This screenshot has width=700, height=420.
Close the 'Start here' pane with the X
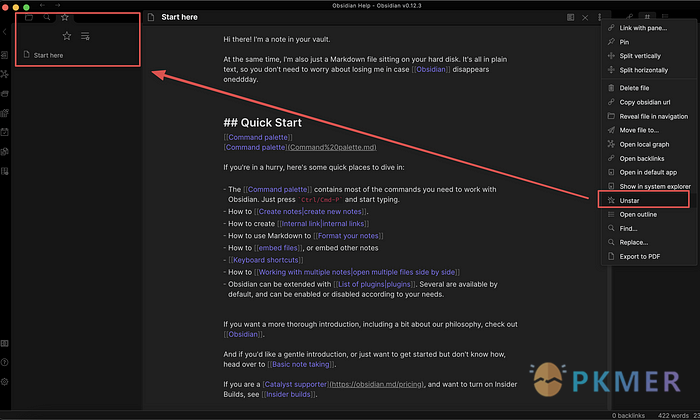(x=585, y=18)
